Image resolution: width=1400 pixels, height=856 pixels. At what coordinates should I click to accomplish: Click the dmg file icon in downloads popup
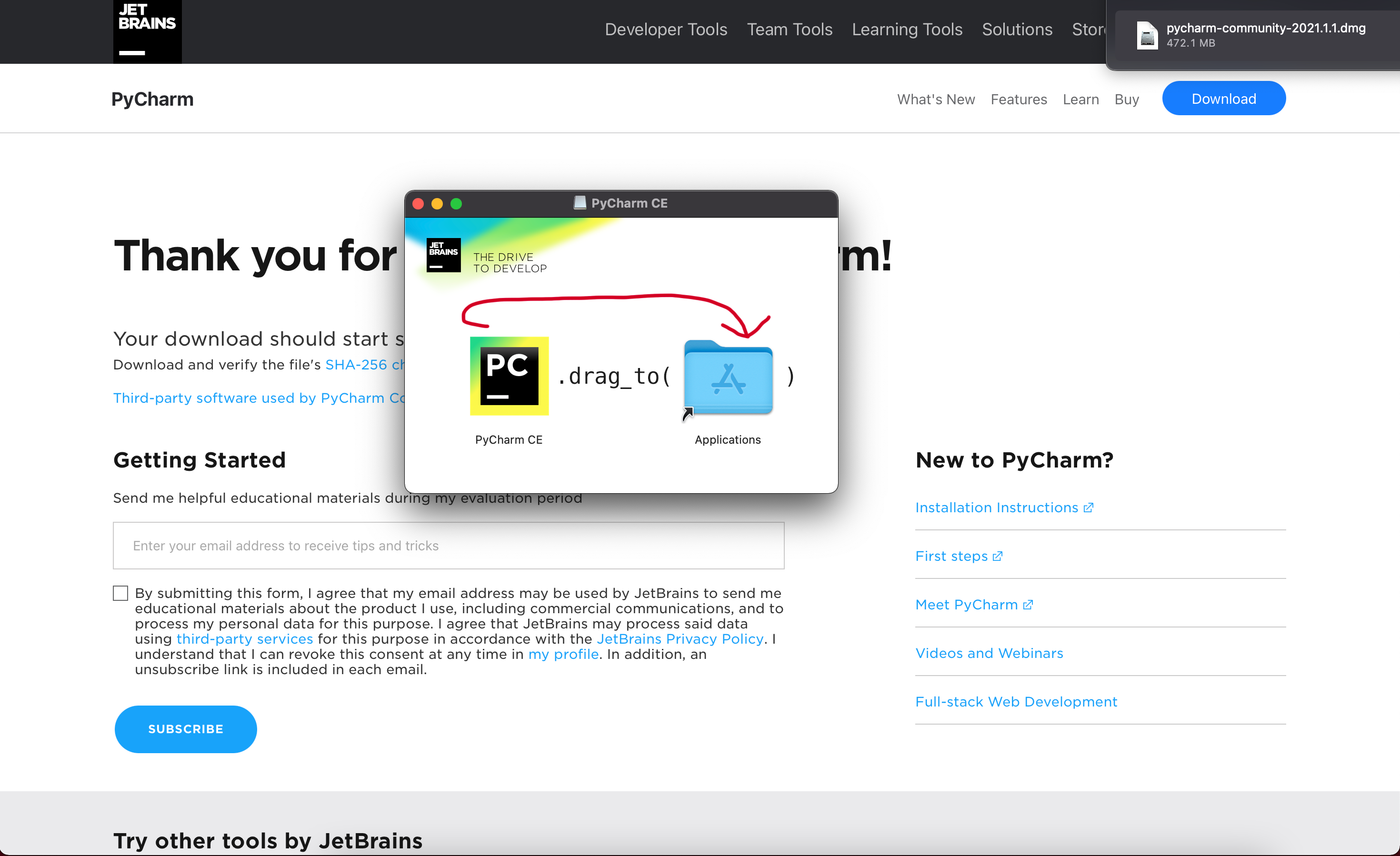point(1147,35)
